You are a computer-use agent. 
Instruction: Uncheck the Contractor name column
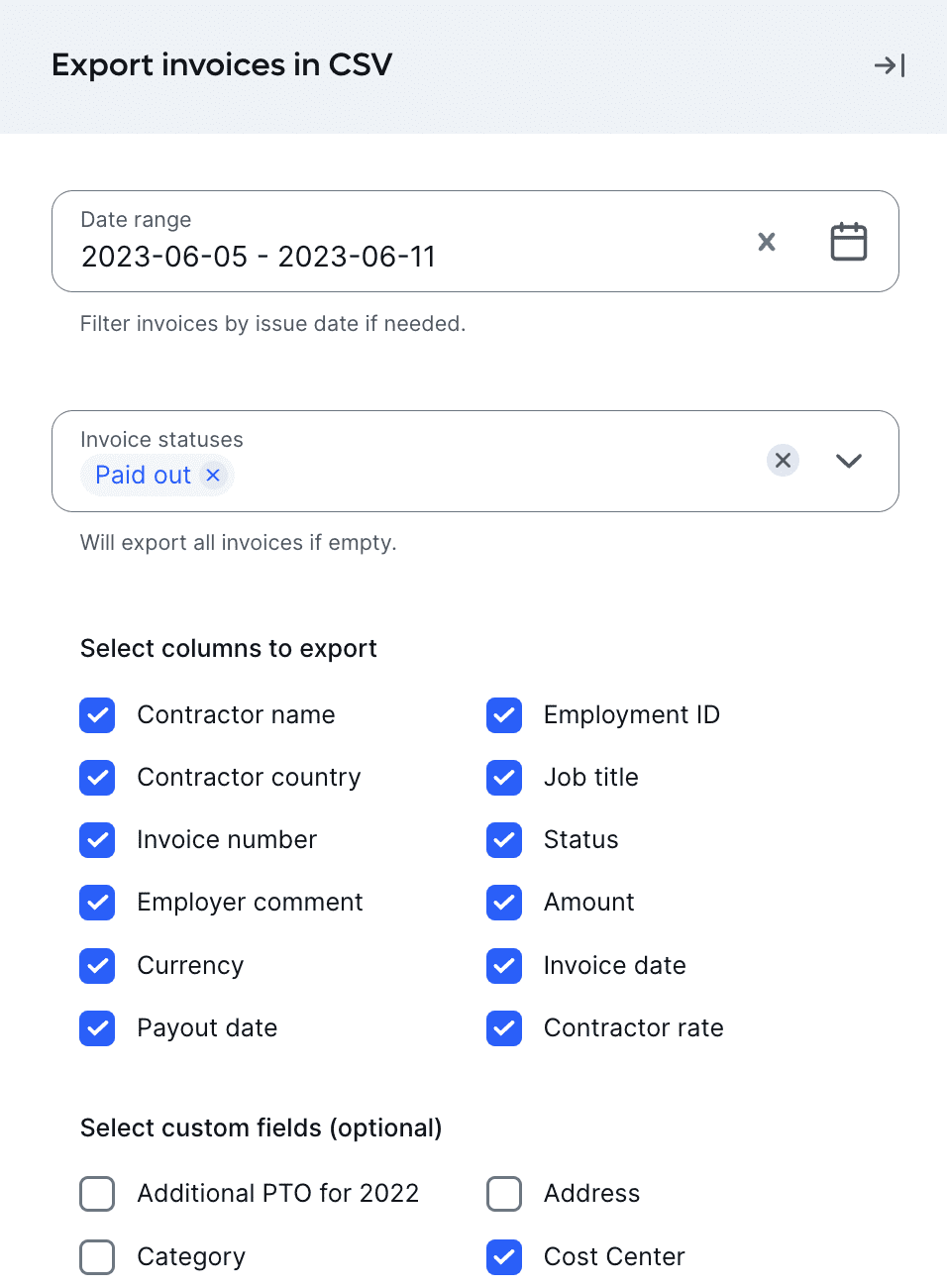click(97, 715)
